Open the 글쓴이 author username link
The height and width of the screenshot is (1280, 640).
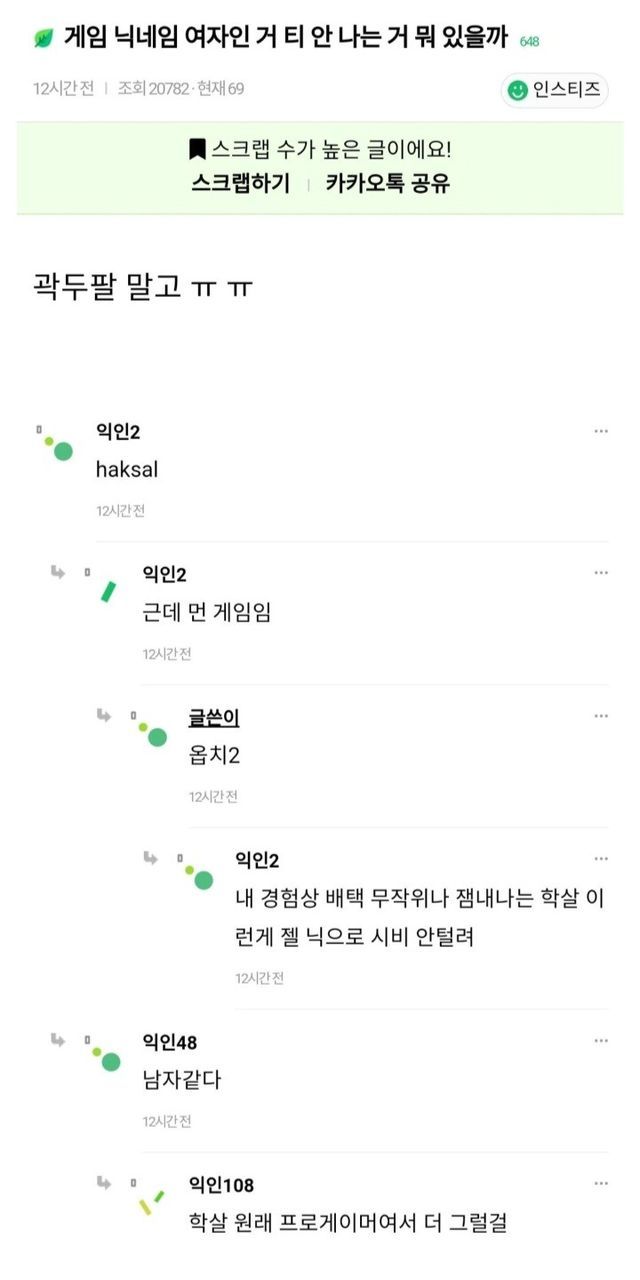(213, 718)
